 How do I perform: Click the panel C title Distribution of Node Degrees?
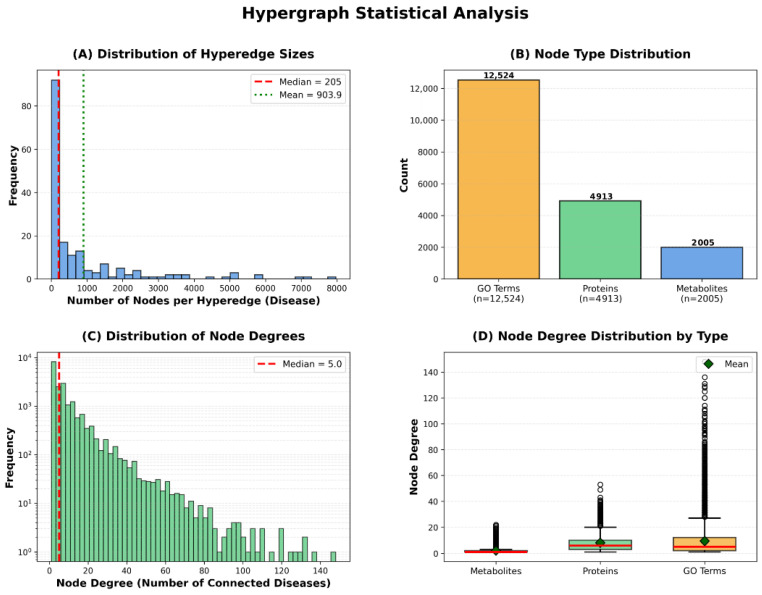tap(193, 336)
